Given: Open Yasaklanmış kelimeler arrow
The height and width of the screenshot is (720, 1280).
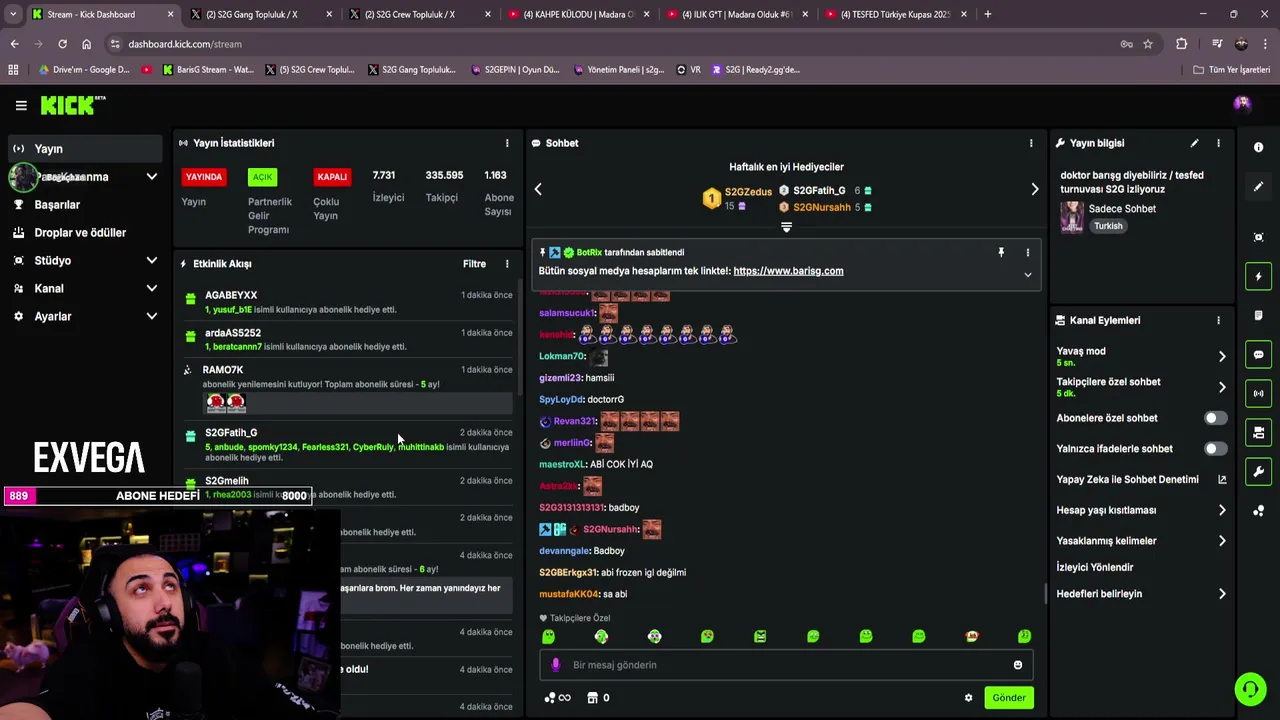Looking at the screenshot, I should [1222, 541].
